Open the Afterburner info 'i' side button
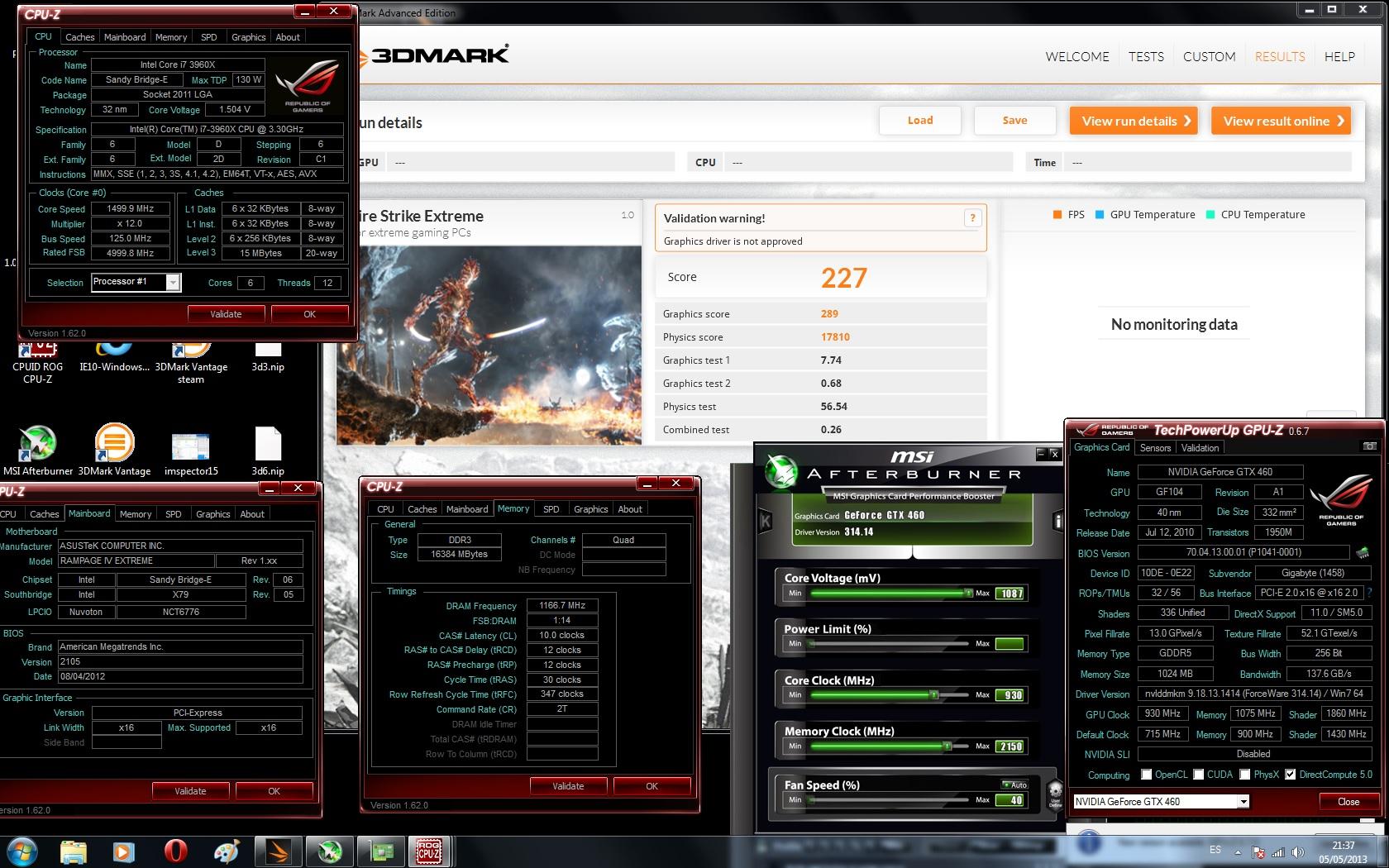This screenshot has width=1389, height=868. click(1057, 521)
